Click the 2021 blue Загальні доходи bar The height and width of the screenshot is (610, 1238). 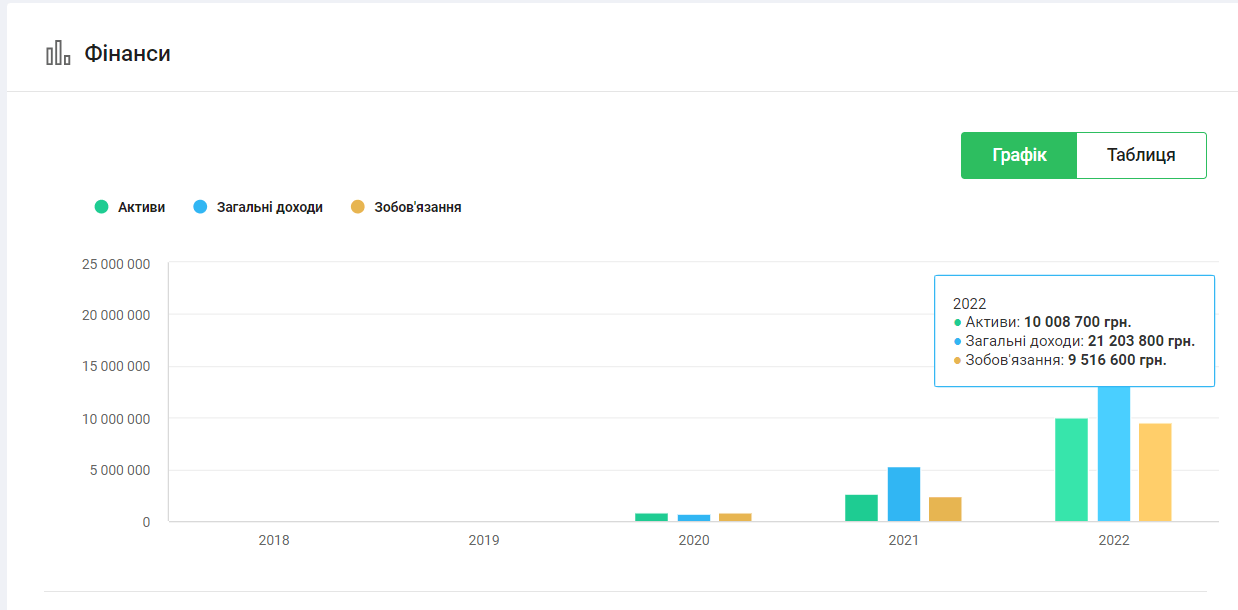[x=903, y=494]
